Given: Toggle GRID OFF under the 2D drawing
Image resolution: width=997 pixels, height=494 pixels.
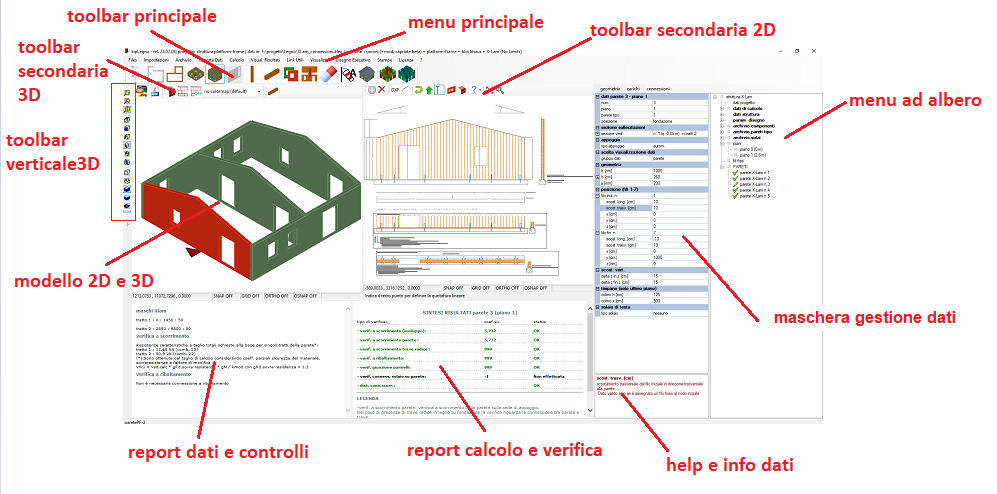Looking at the screenshot, I should click(x=477, y=287).
